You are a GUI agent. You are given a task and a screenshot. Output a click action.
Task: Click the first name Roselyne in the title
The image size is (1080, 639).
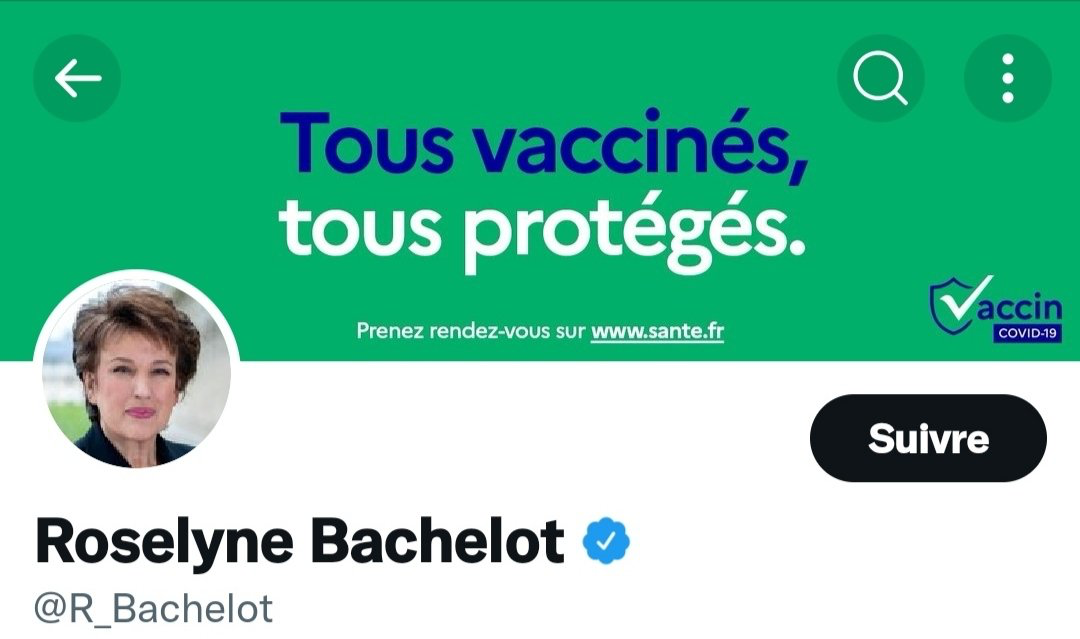tap(164, 541)
